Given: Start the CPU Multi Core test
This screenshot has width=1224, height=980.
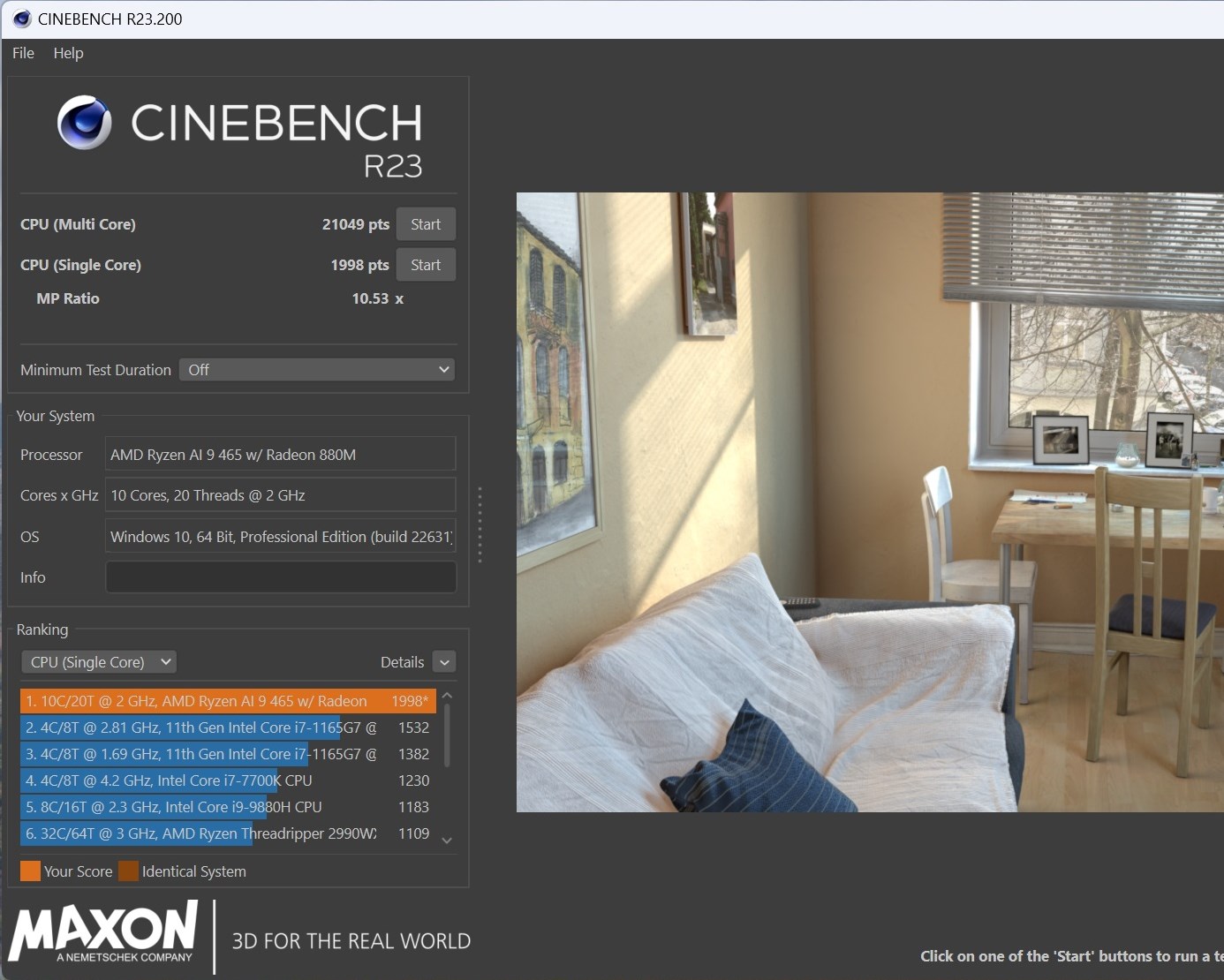Looking at the screenshot, I should coord(426,224).
